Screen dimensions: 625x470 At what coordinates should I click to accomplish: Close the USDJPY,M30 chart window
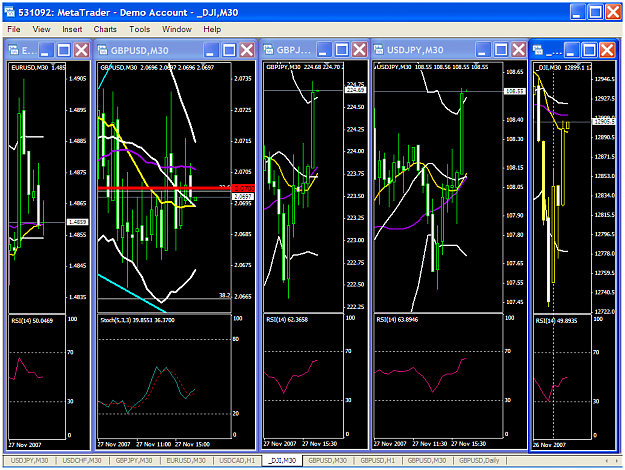point(519,50)
